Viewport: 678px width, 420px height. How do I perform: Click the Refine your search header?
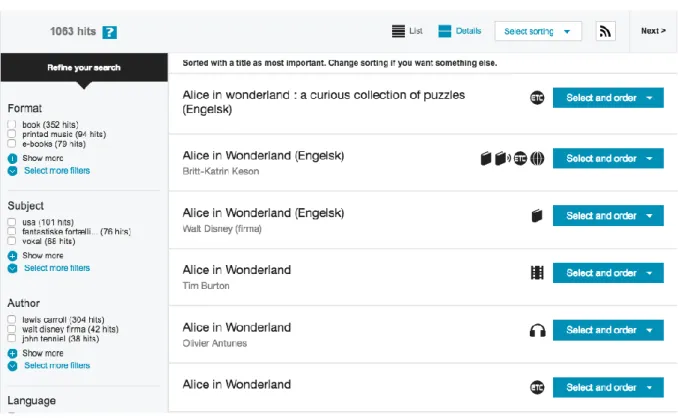pos(84,67)
